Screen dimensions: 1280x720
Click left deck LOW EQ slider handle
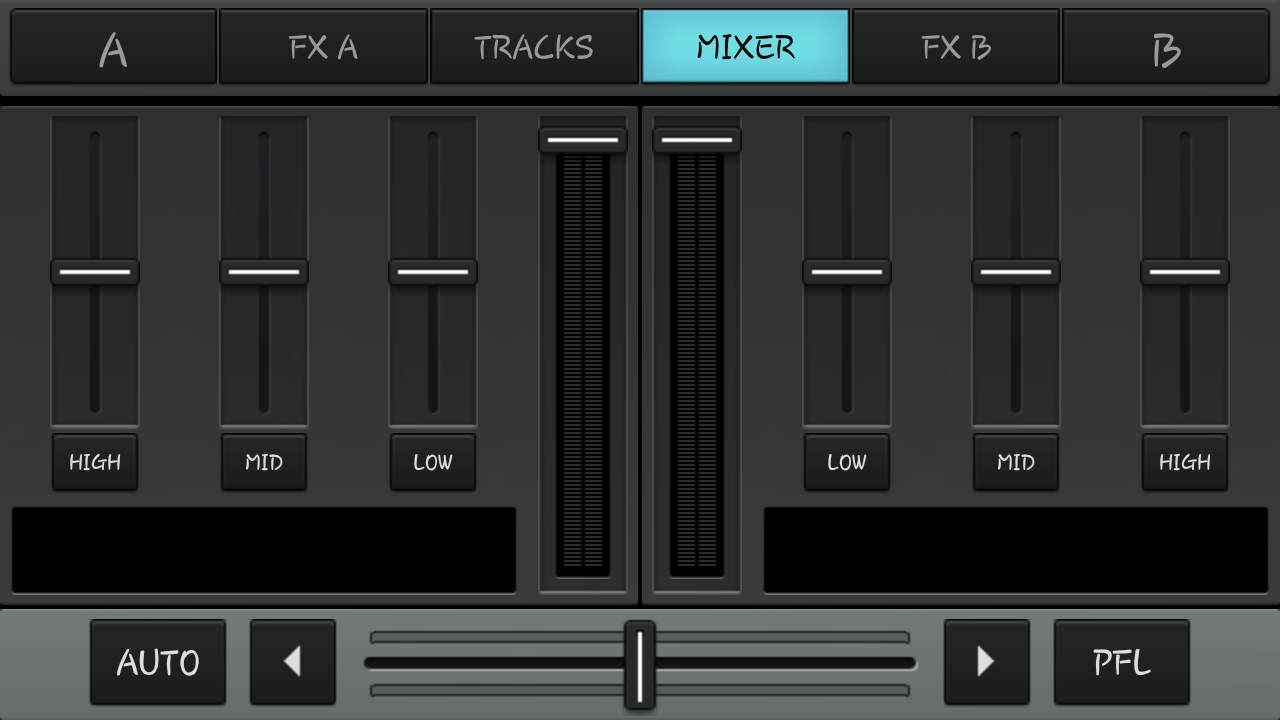pos(433,272)
